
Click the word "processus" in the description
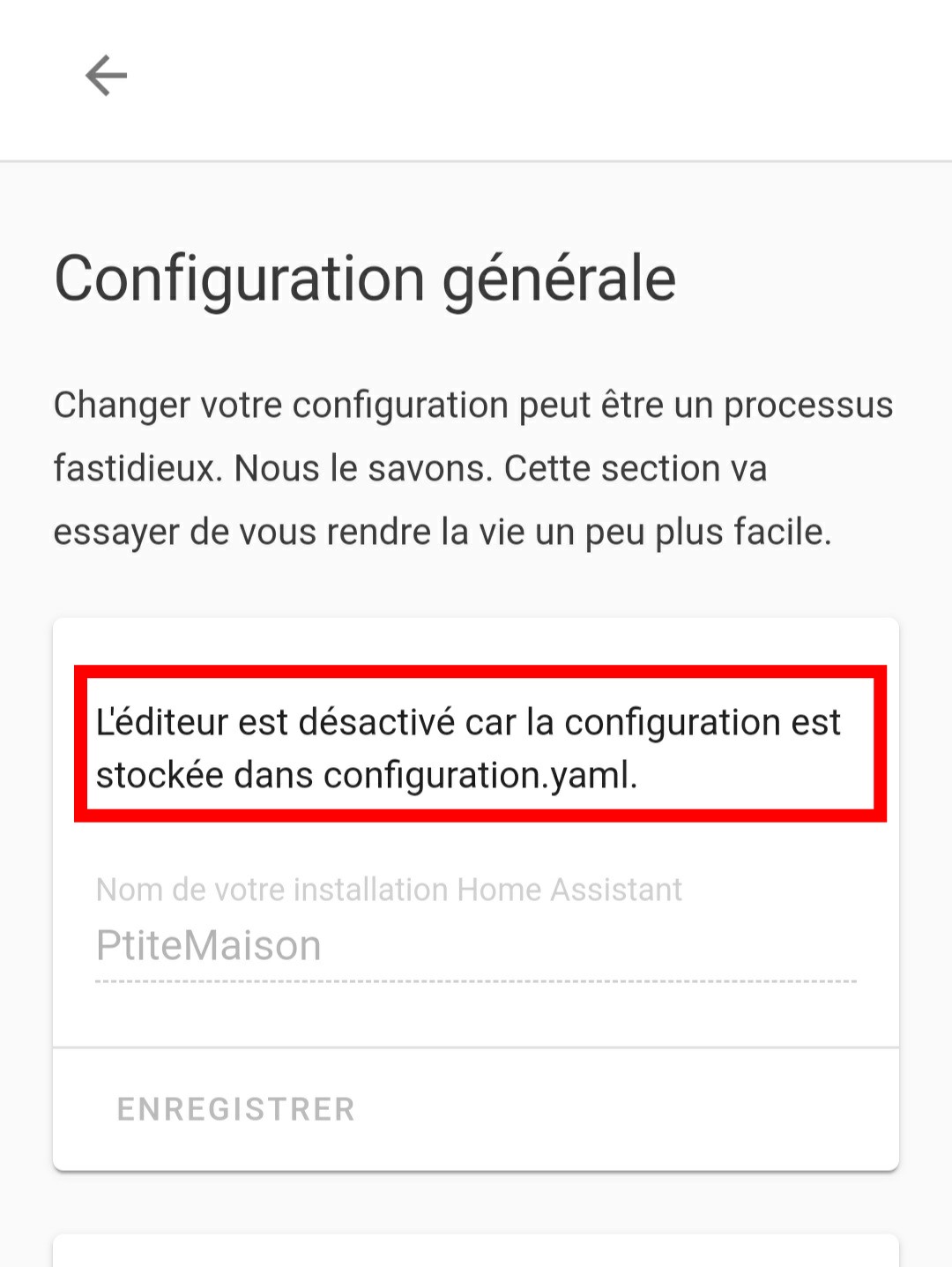pyautogui.click(x=808, y=406)
